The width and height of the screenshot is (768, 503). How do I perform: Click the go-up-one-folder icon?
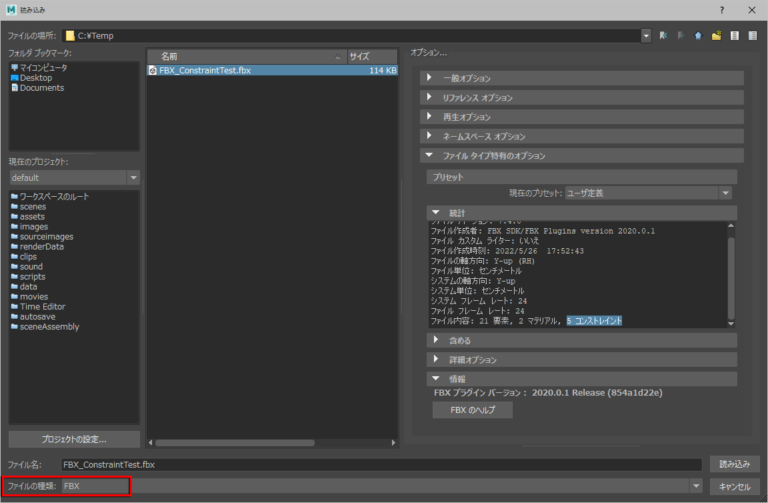(x=699, y=35)
